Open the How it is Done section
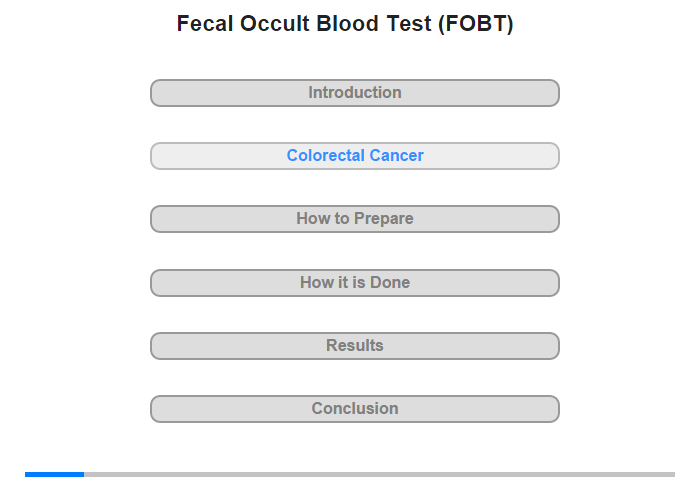The image size is (700, 480). pos(354,283)
